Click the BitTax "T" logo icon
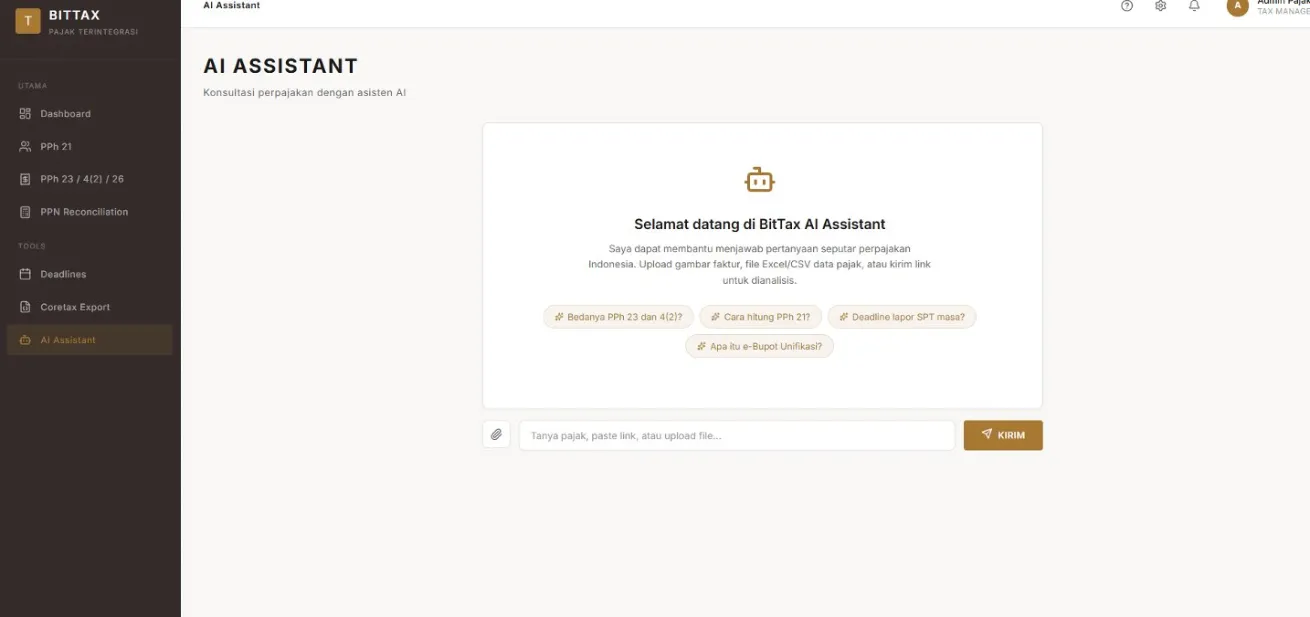Viewport: 1310px width, 617px height. click(x=28, y=21)
